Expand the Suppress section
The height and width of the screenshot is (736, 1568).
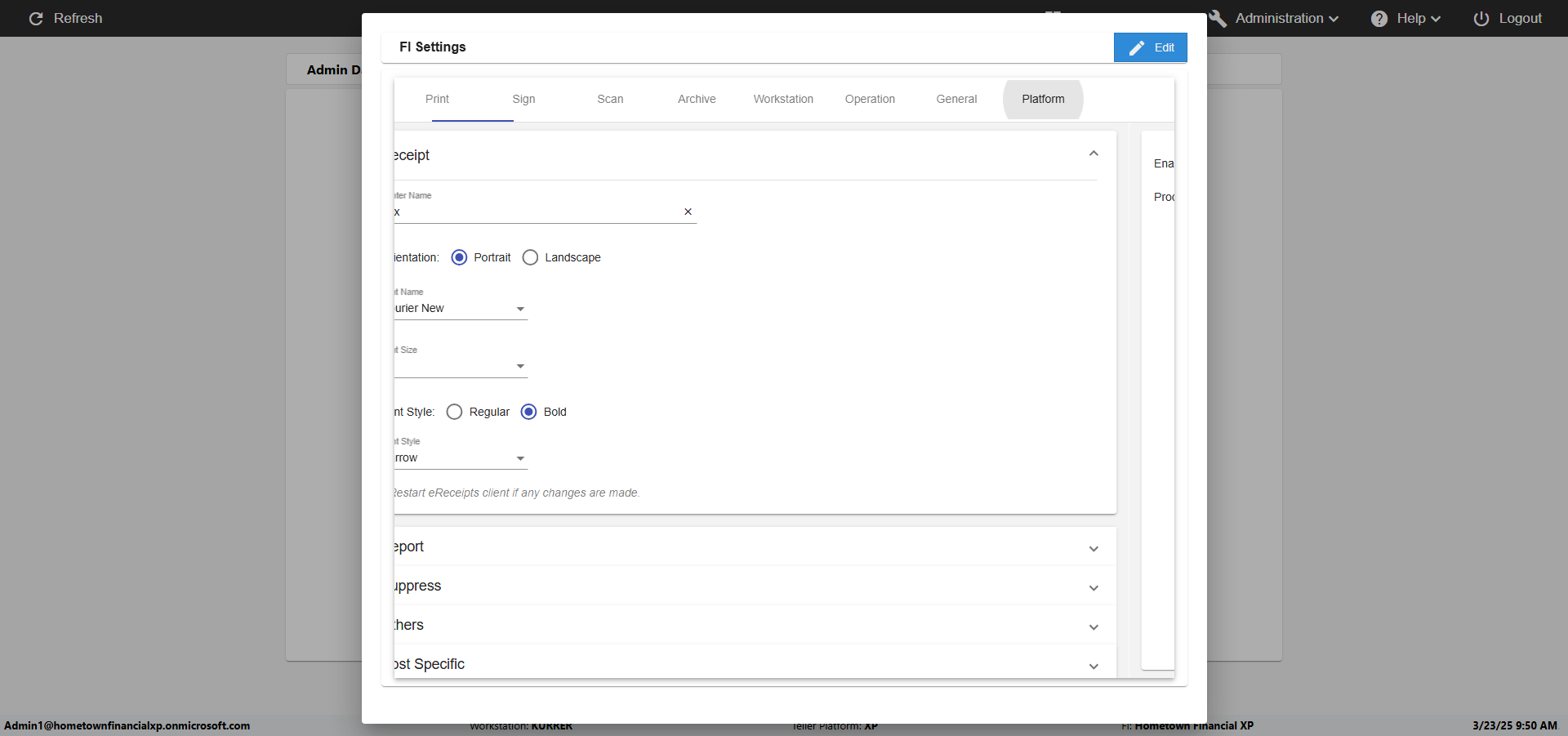click(x=1094, y=587)
